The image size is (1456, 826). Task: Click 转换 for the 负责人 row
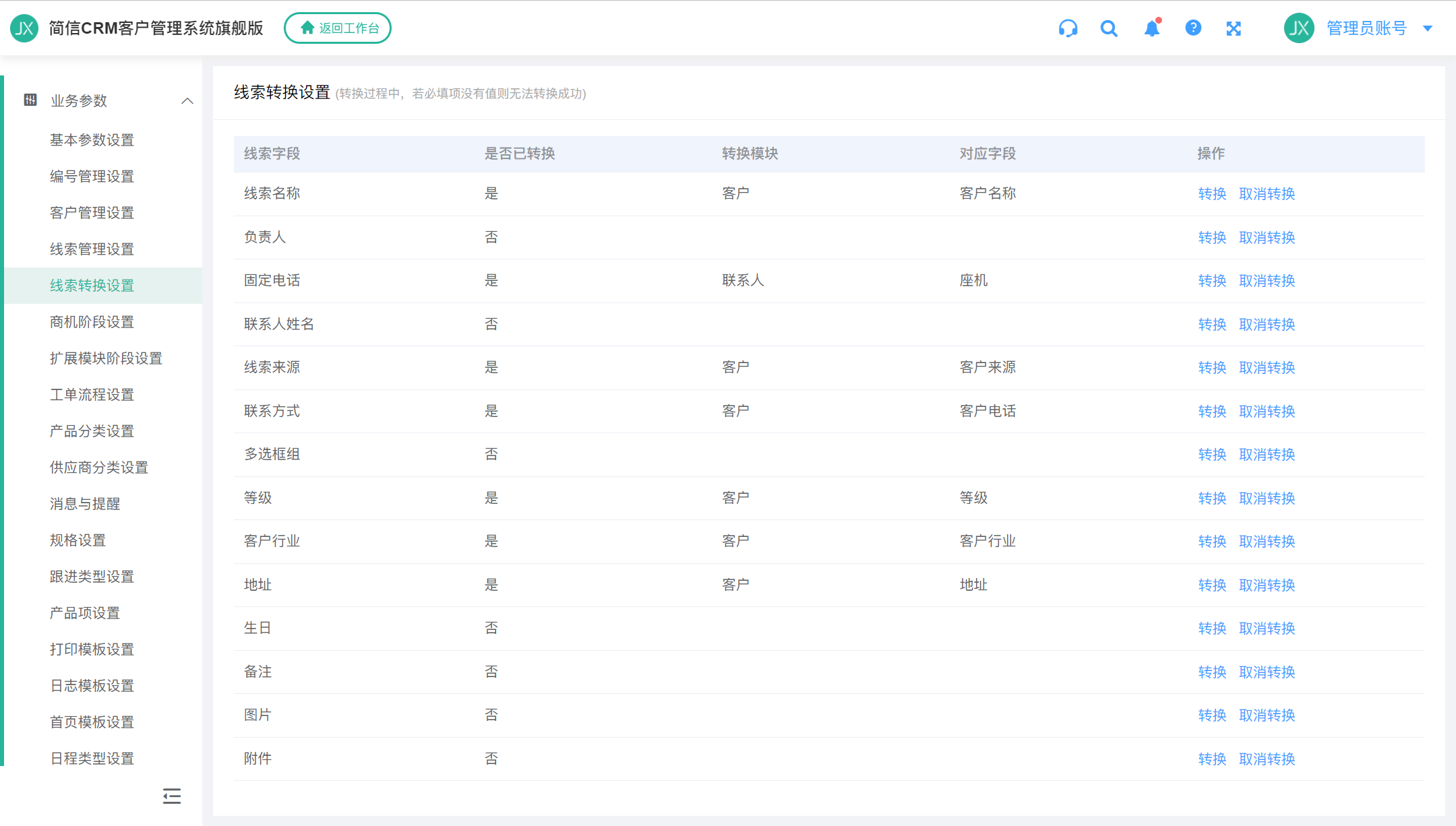(x=1212, y=237)
